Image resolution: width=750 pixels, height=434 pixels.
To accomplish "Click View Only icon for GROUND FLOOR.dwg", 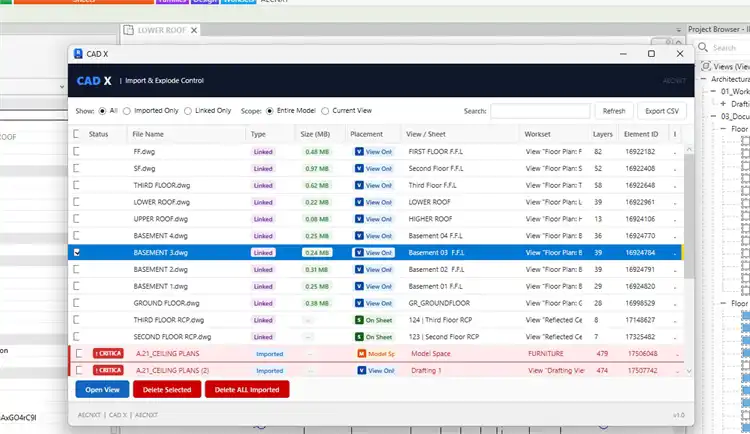I will click(359, 303).
